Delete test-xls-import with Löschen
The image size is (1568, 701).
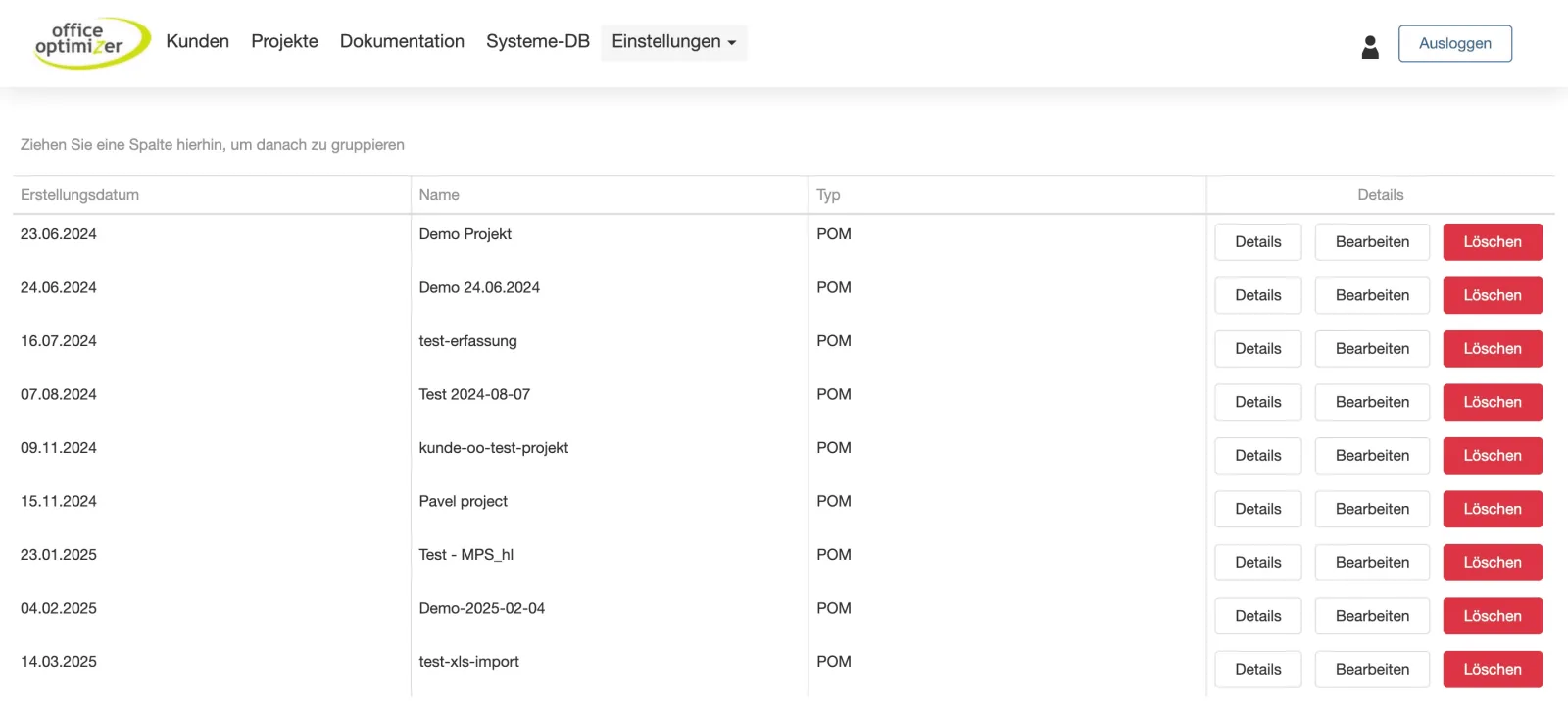tap(1493, 670)
